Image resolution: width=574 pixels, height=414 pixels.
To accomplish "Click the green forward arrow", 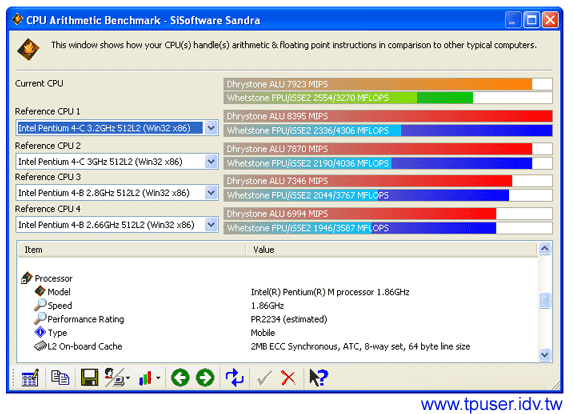I will (x=205, y=378).
